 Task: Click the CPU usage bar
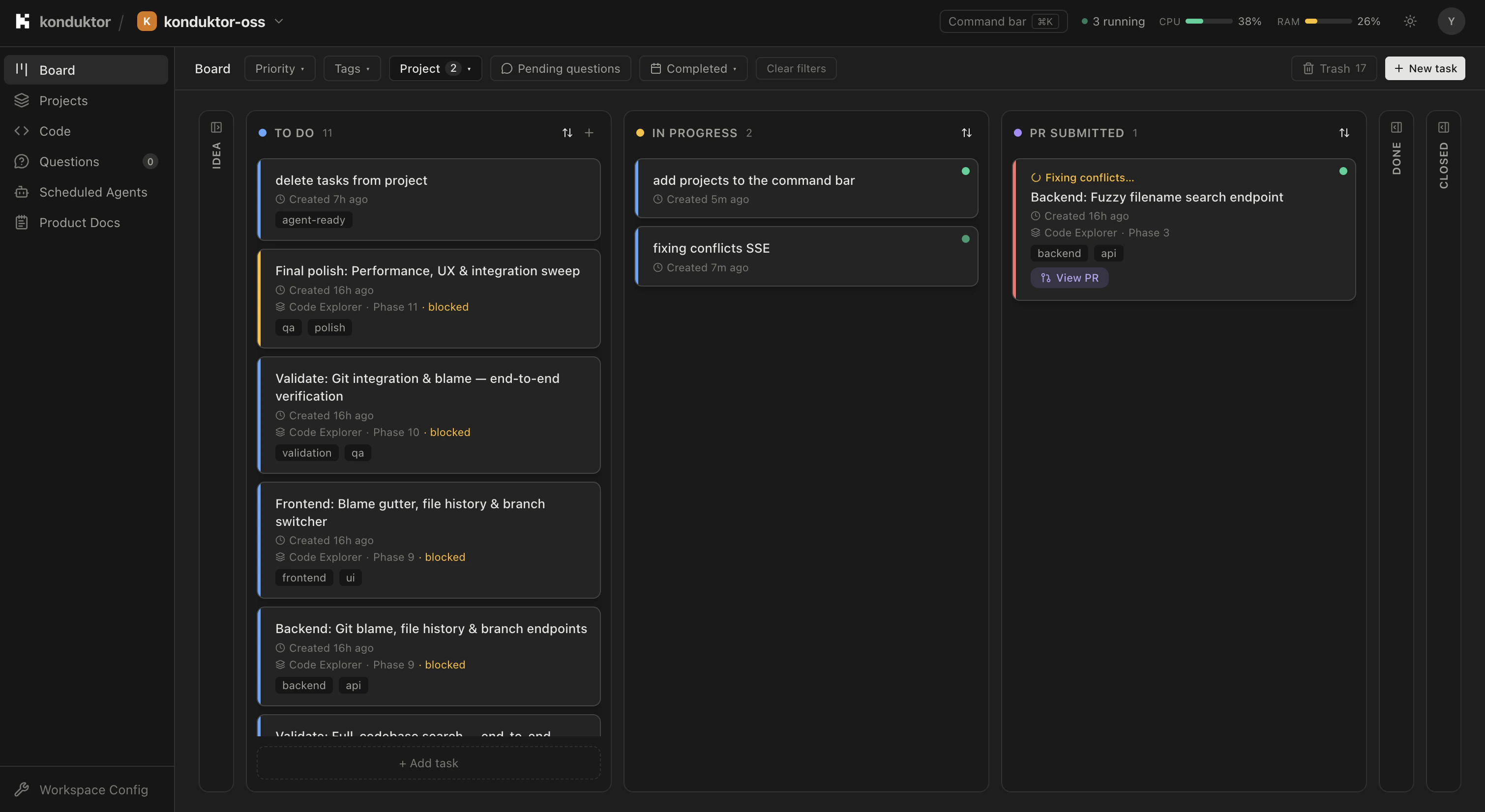pyautogui.click(x=1210, y=21)
